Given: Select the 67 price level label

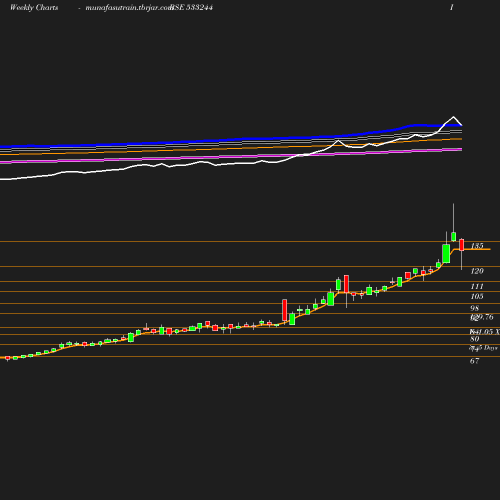Looking at the screenshot, I should pyautogui.click(x=475, y=361).
